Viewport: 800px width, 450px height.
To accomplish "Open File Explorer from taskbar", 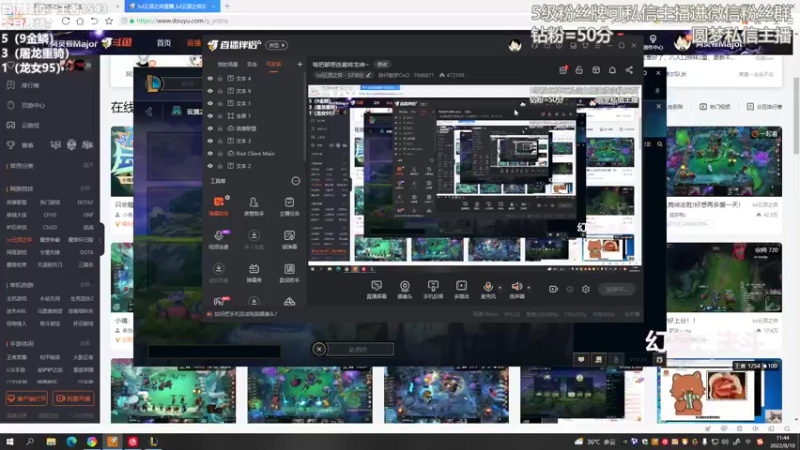I will pos(51,441).
